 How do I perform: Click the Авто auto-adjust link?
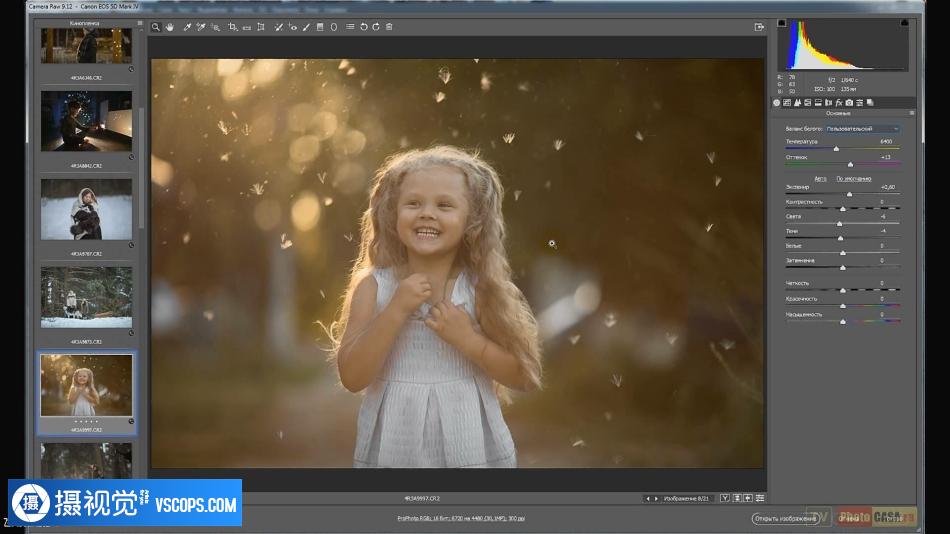[820, 178]
